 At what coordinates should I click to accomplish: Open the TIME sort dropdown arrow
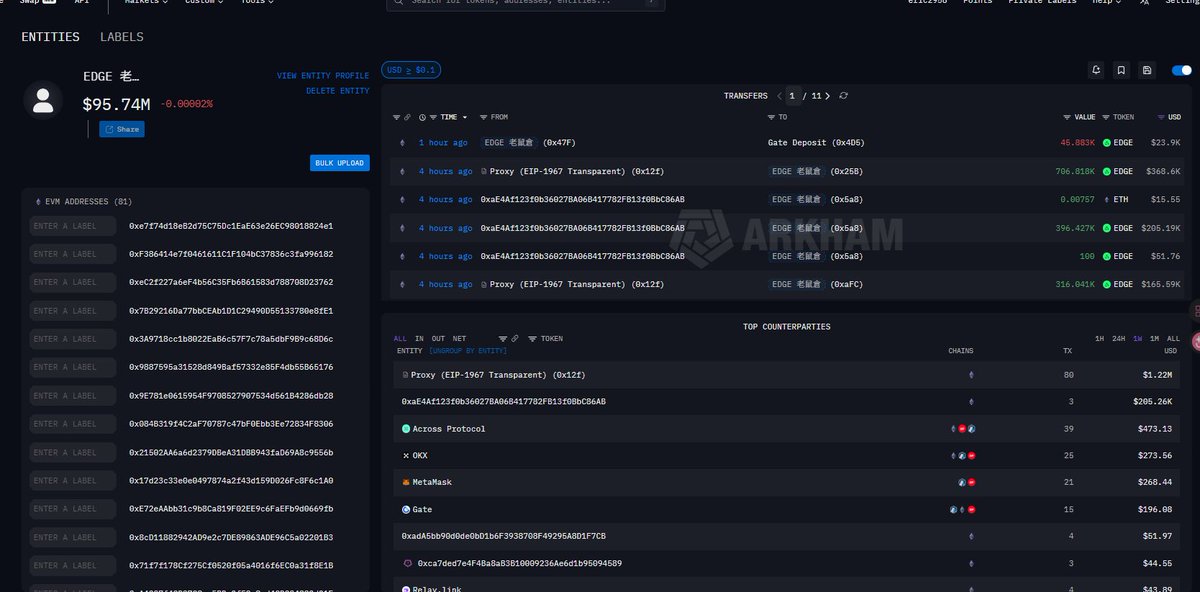pos(464,118)
